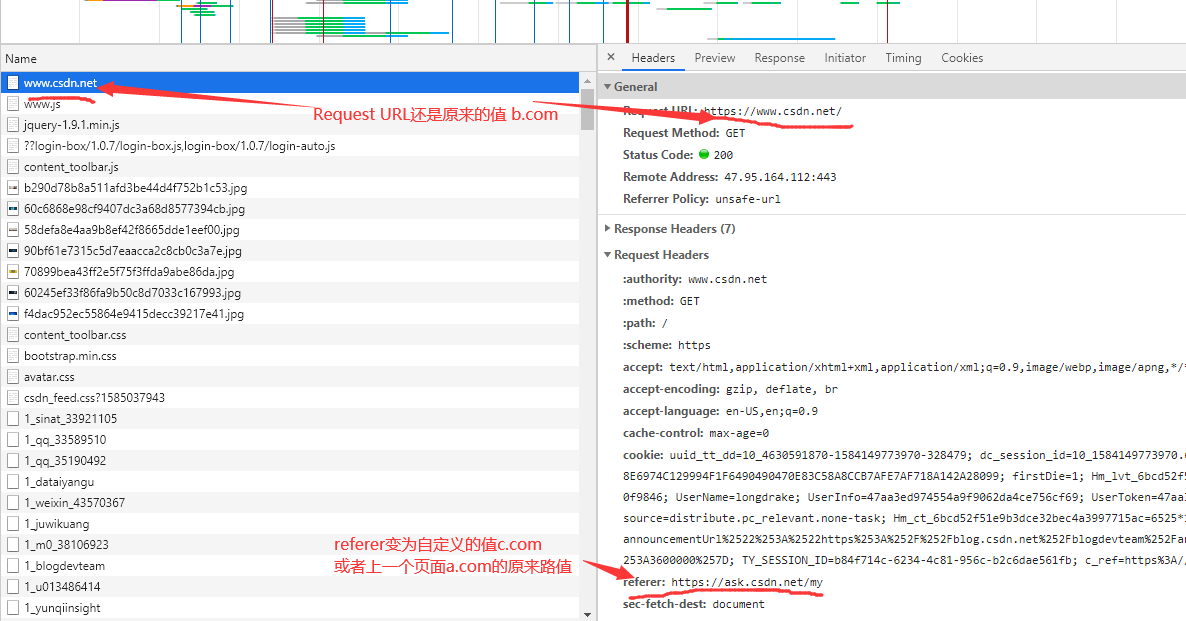
Task: Select the content_toolbar.css request
Action: [x=290, y=335]
